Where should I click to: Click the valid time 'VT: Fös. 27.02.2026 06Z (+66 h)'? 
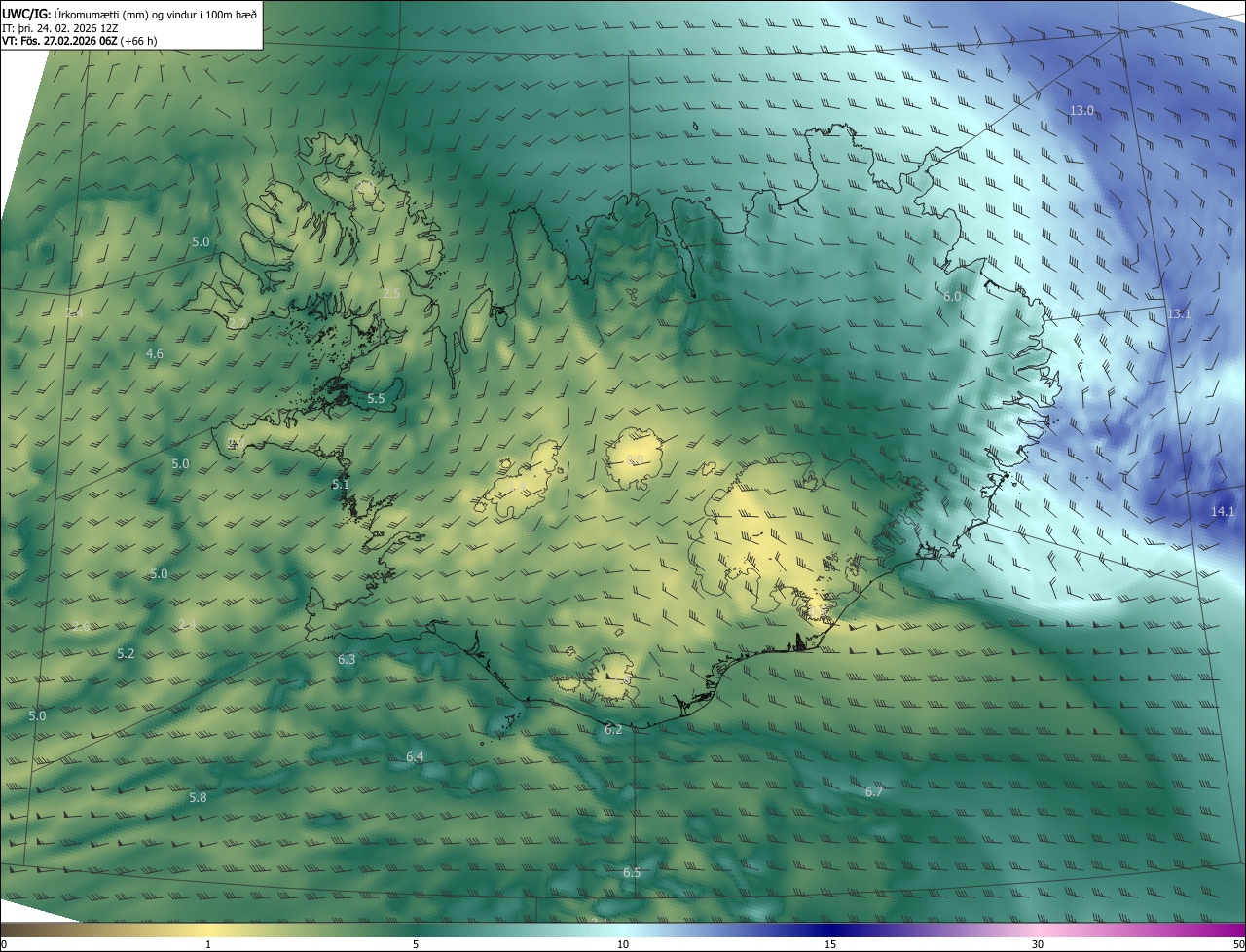[x=80, y=41]
